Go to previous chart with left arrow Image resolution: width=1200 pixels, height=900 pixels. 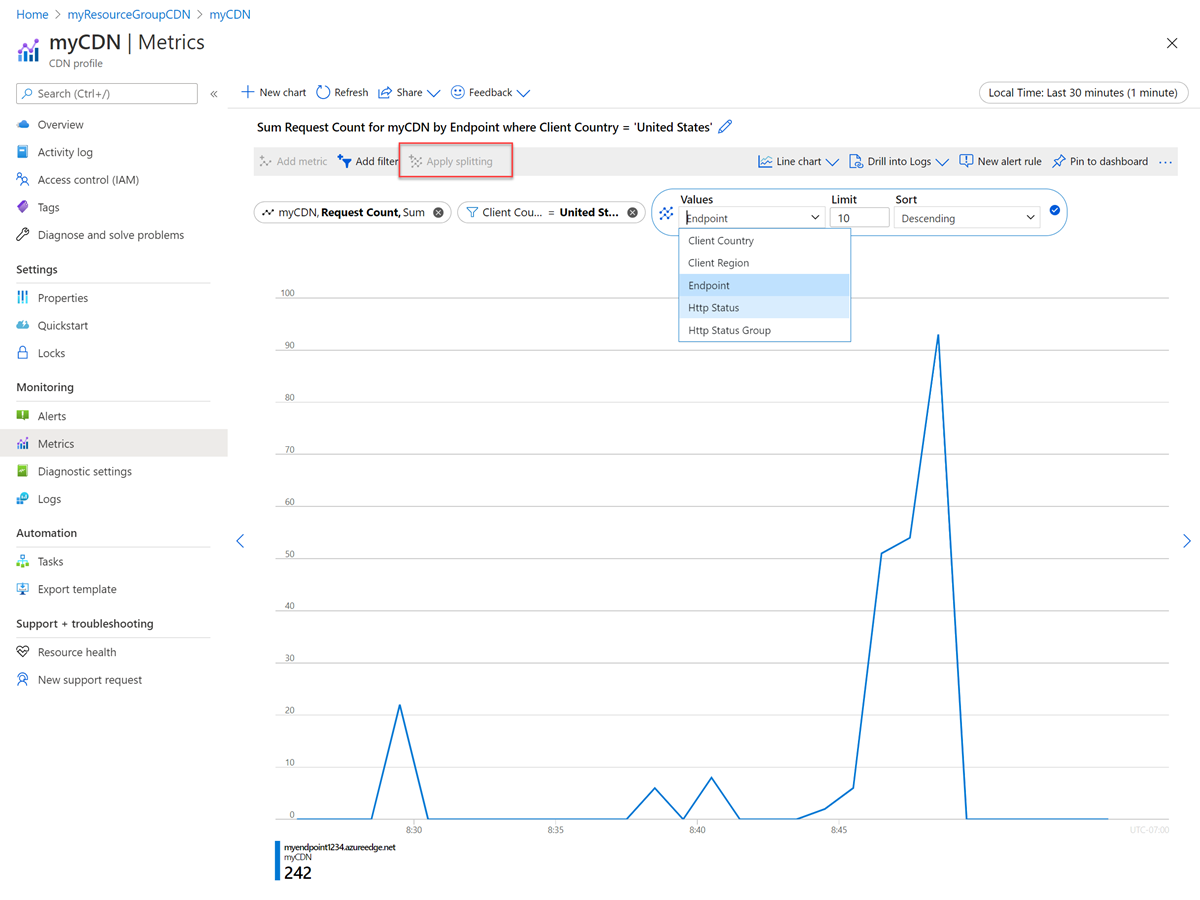click(240, 541)
